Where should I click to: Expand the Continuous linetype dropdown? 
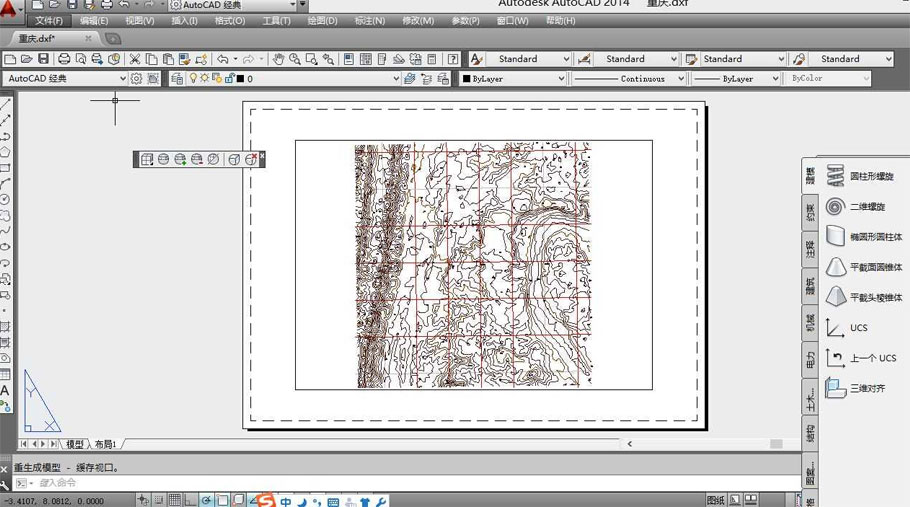[x=630, y=78]
